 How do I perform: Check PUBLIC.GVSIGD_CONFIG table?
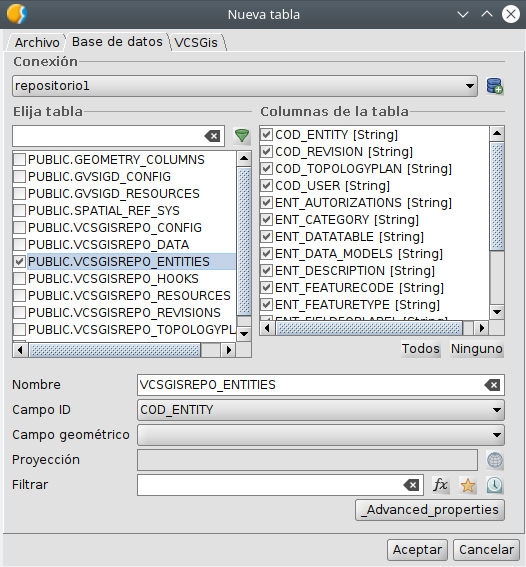click(20, 176)
